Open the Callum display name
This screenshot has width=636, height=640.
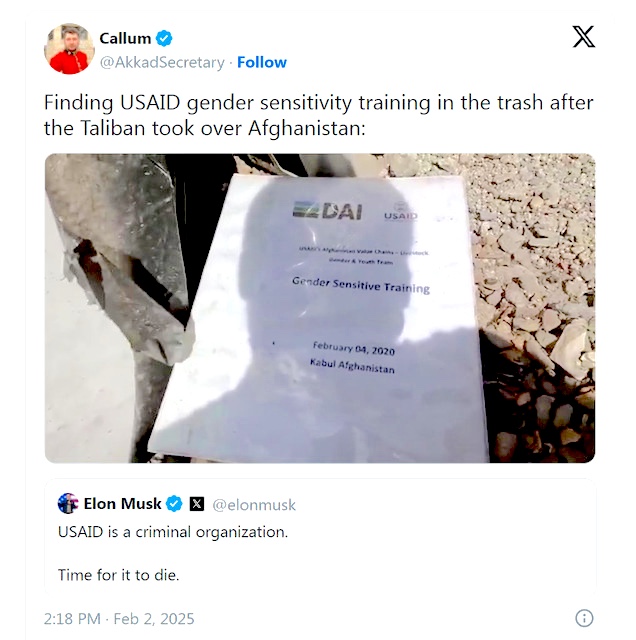coord(125,38)
